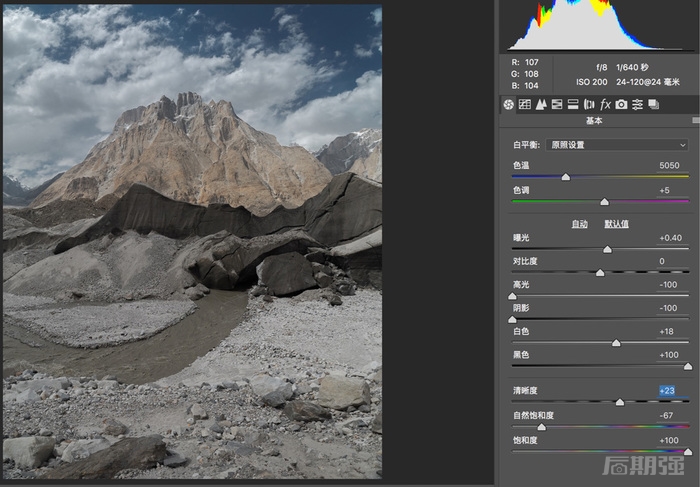Screen dimensions: 700x487
Task: Click the 自动 auto tone link
Action: click(579, 224)
